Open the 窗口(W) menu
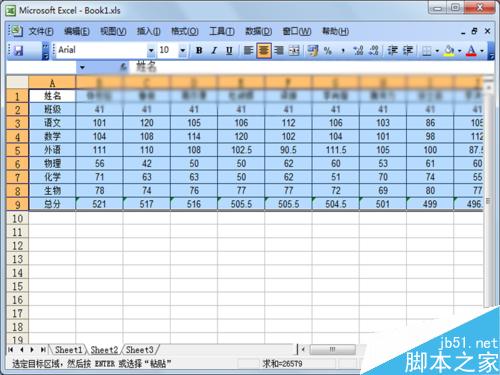The height and width of the screenshot is (375, 500). pos(297,31)
